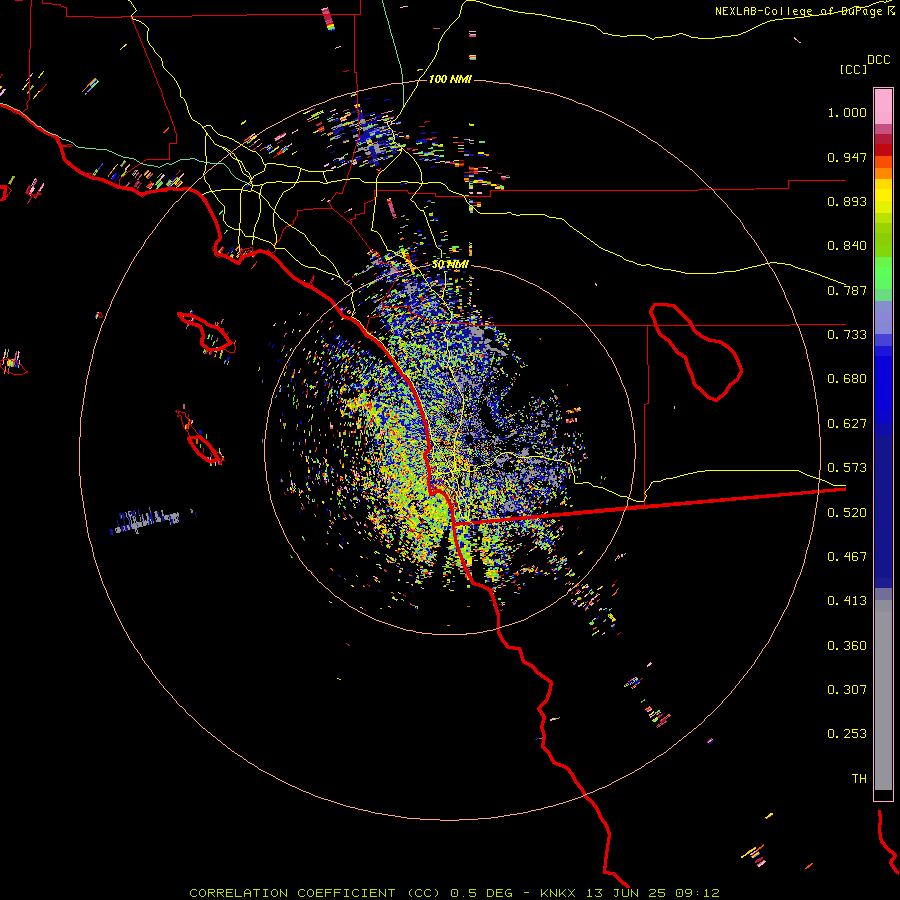Image resolution: width=900 pixels, height=900 pixels.
Task: Click the 0.307 scale value
Action: pos(847,690)
